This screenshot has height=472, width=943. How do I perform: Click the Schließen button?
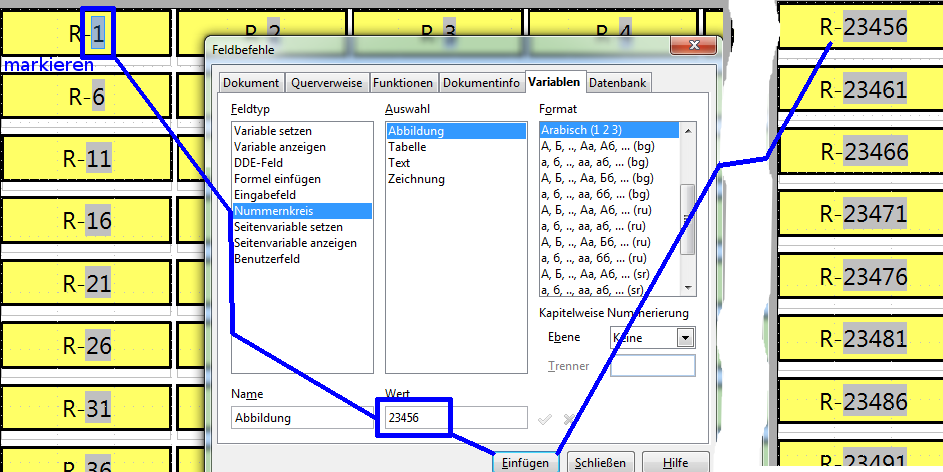(601, 463)
